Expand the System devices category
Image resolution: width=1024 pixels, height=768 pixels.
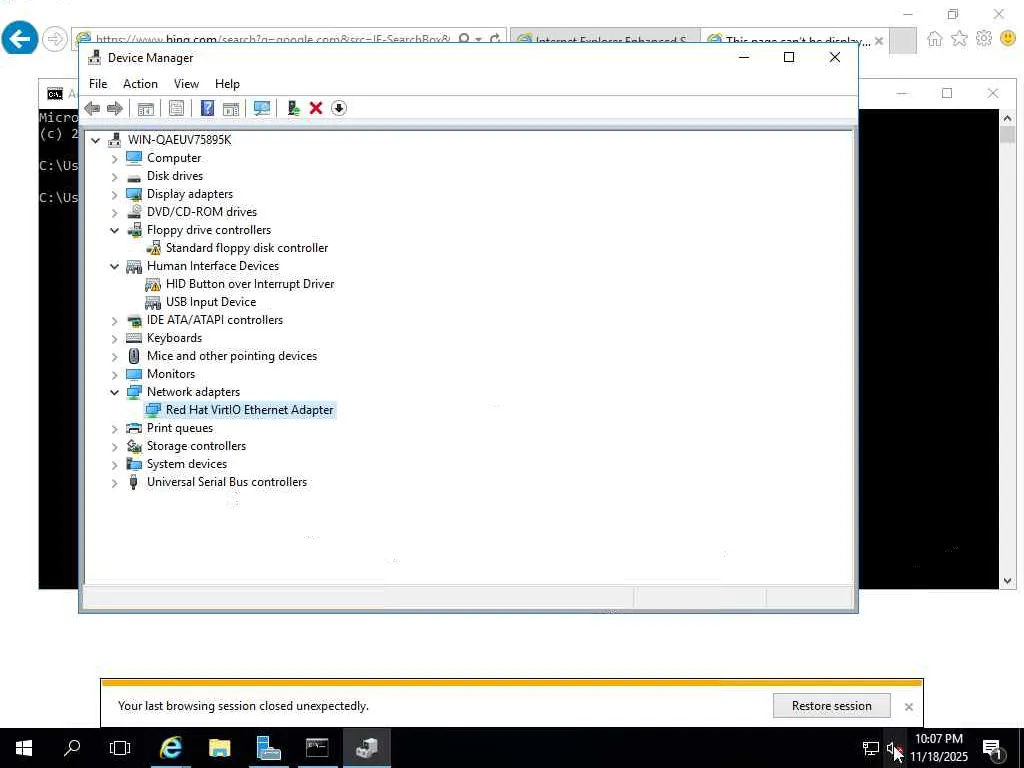pos(114,465)
